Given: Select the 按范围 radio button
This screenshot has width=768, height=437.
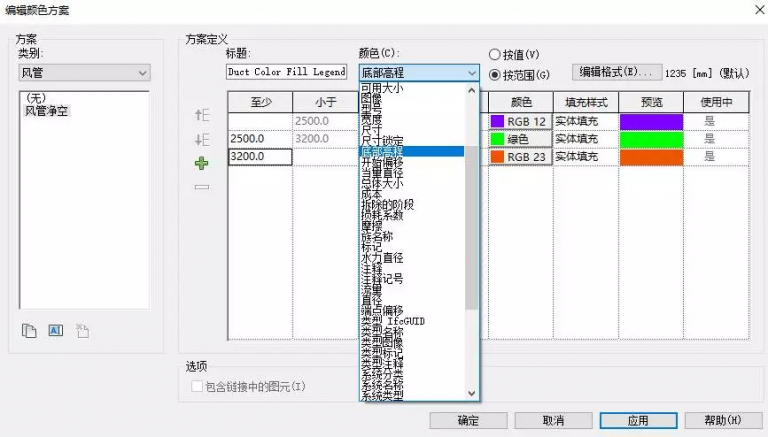Looking at the screenshot, I should pyautogui.click(x=495, y=74).
